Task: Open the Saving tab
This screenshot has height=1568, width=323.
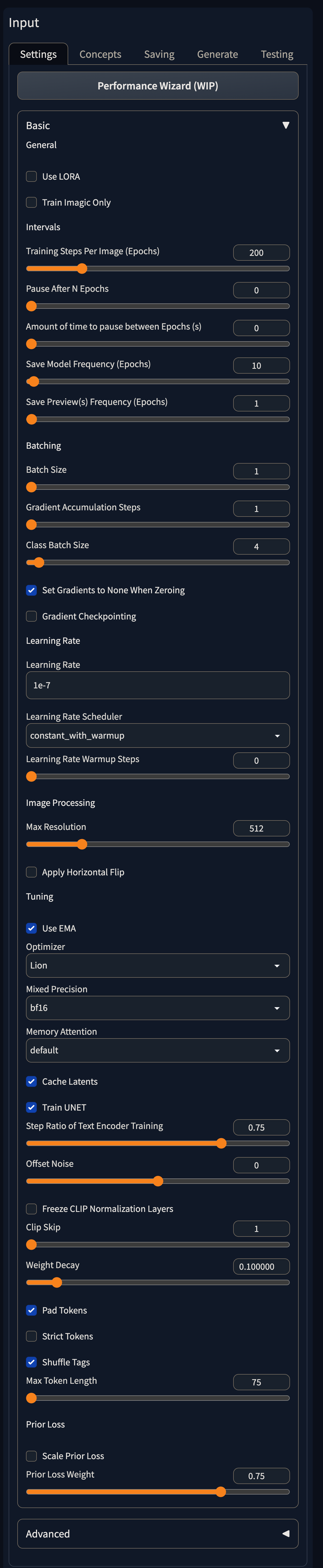Action: (x=159, y=54)
